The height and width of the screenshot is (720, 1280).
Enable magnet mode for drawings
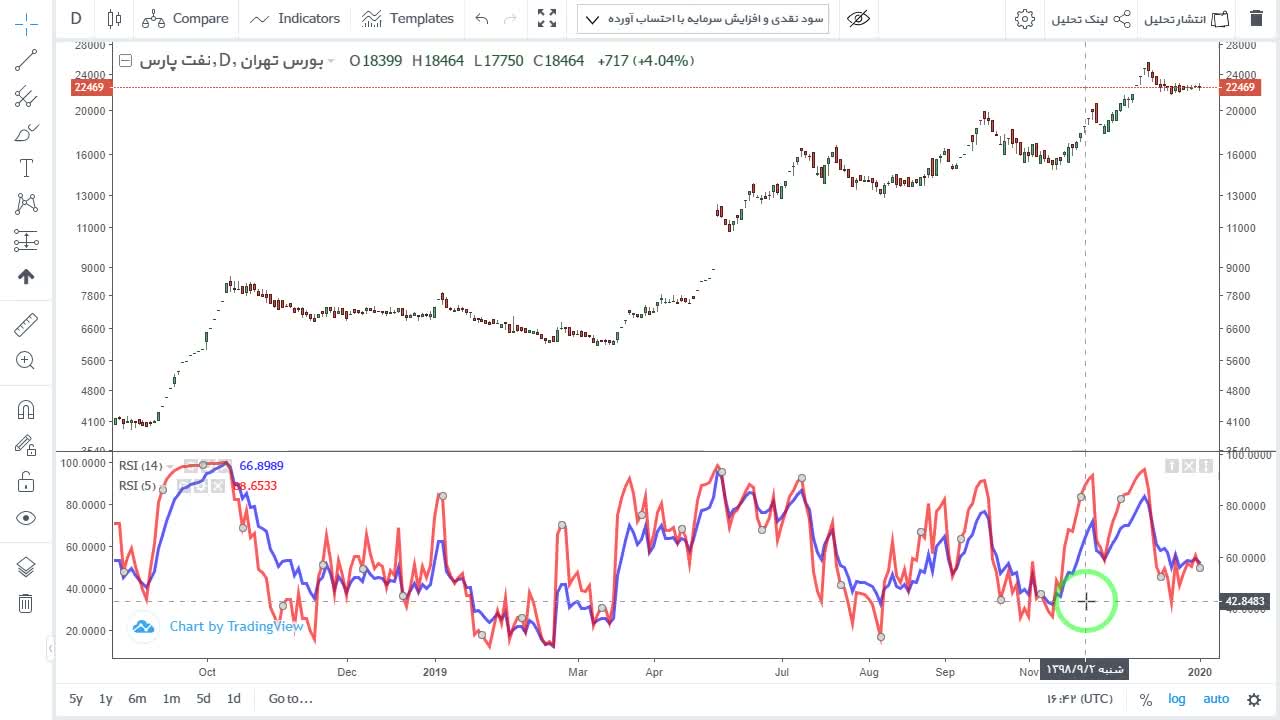(x=26, y=409)
